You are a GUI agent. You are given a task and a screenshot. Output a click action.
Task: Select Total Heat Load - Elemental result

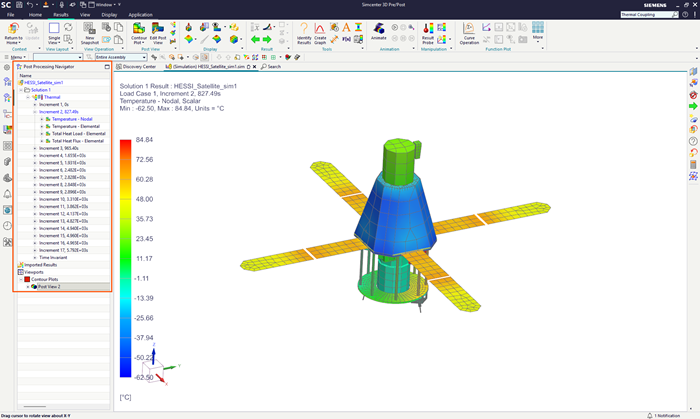79,133
